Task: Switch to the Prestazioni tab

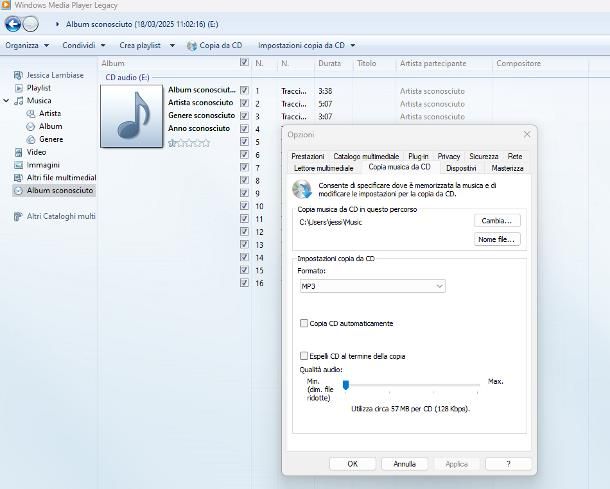Action: [x=308, y=156]
